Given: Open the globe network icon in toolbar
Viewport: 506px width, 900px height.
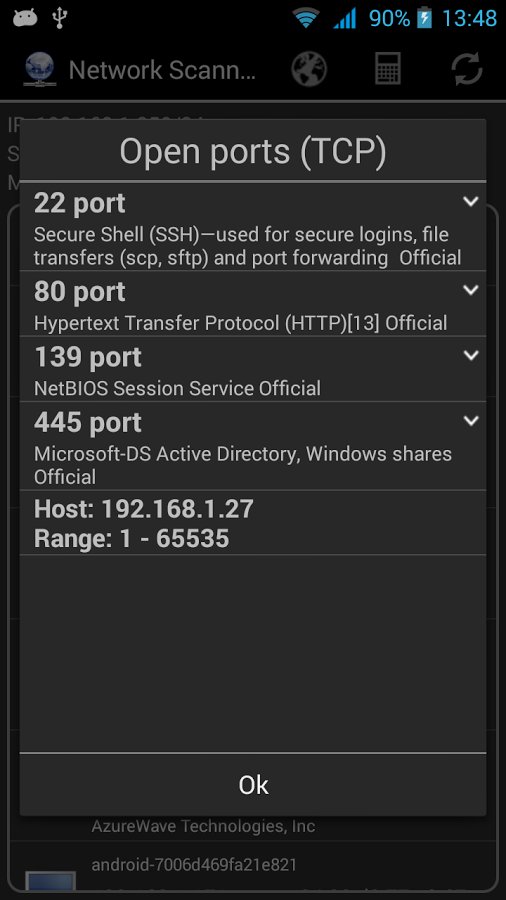Looking at the screenshot, I should point(309,69).
